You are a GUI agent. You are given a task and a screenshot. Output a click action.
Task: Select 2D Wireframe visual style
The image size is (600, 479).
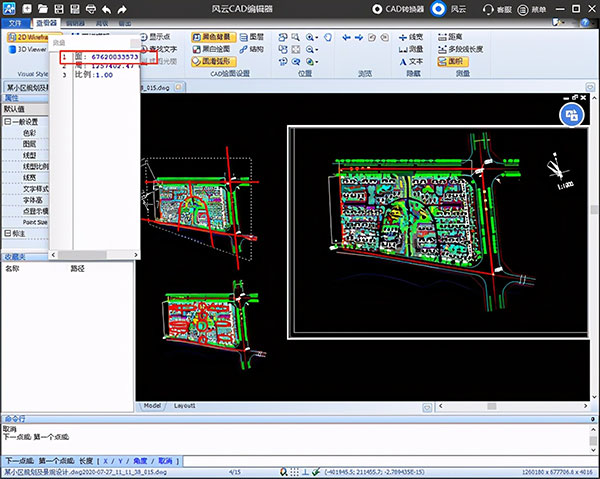click(28, 37)
